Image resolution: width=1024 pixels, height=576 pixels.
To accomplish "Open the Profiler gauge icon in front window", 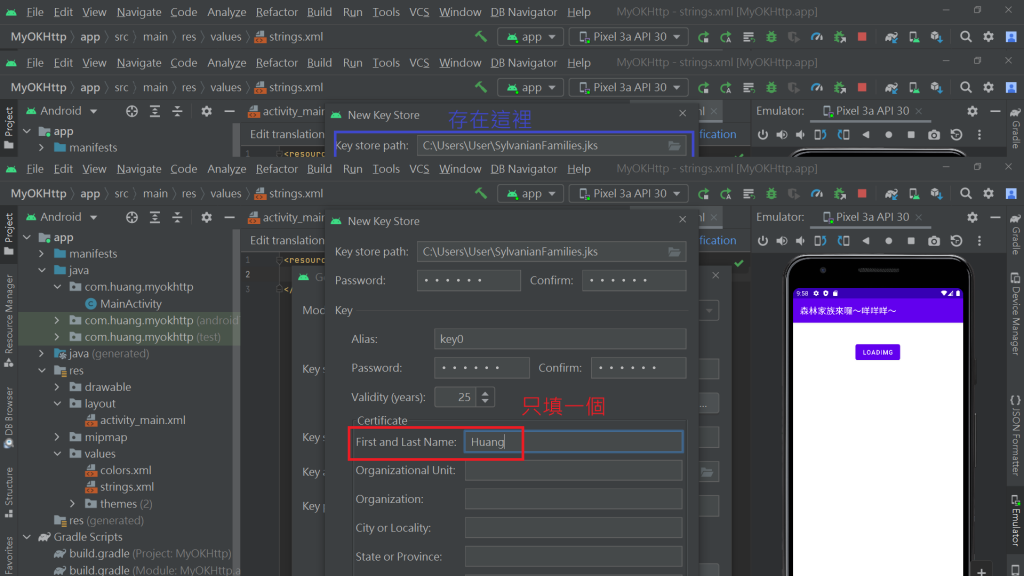I will [816, 193].
